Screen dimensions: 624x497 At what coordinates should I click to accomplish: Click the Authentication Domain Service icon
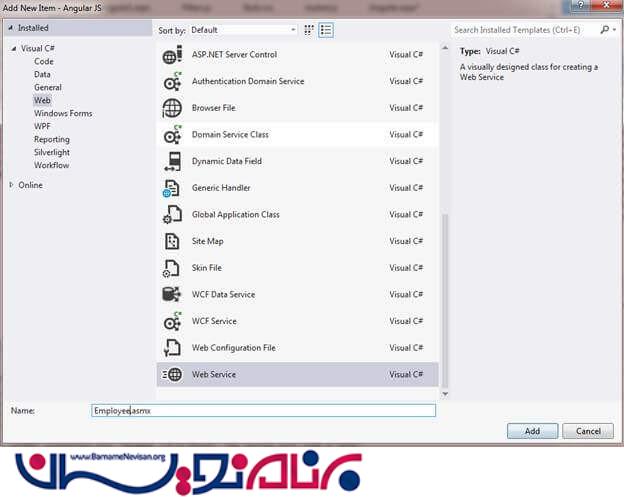(172, 82)
